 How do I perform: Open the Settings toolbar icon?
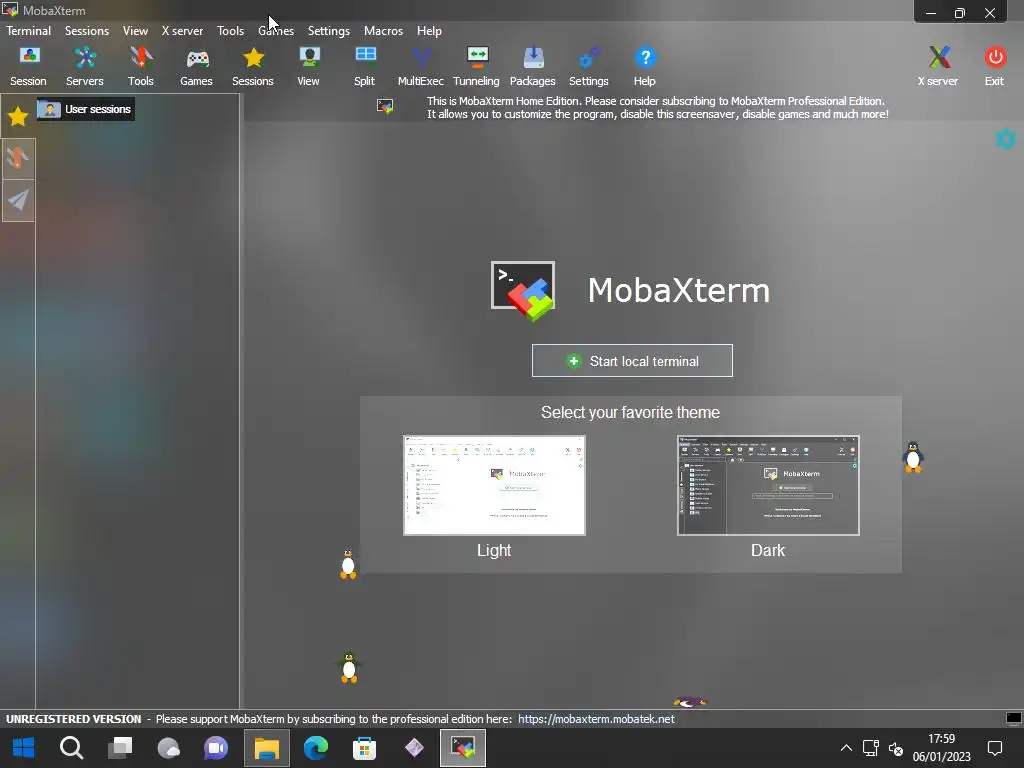coord(589,67)
